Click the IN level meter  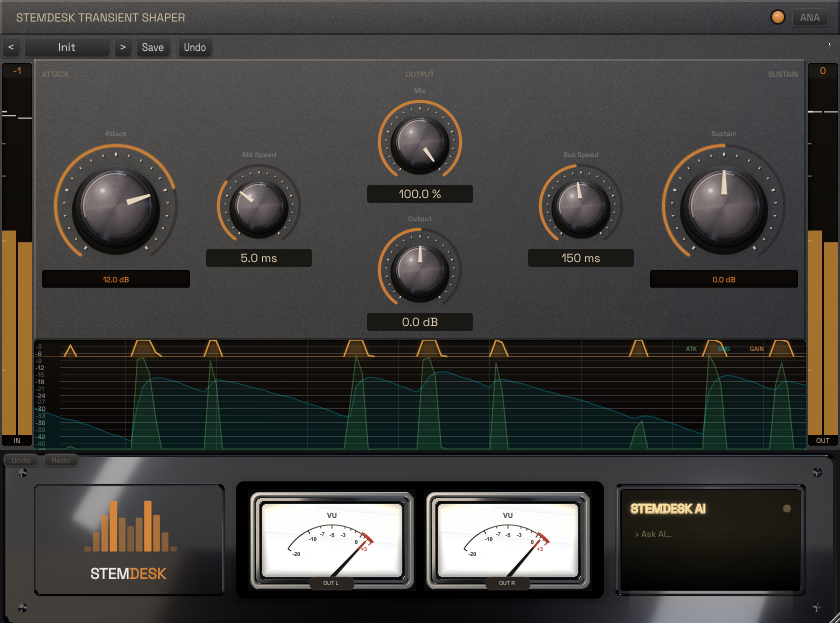tap(17, 254)
